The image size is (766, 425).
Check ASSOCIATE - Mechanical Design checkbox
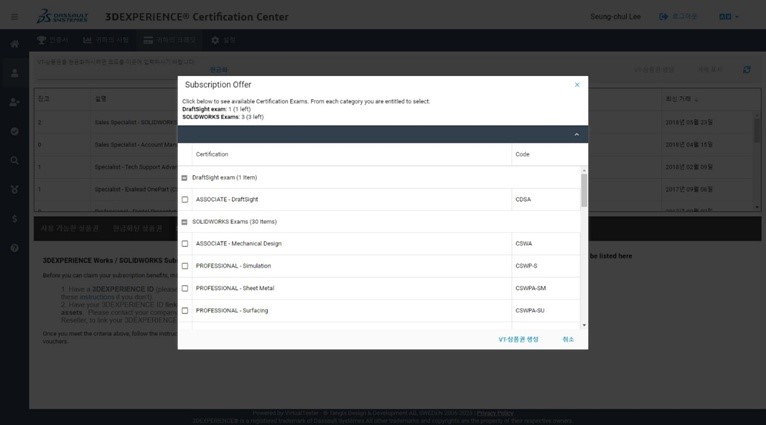(185, 243)
